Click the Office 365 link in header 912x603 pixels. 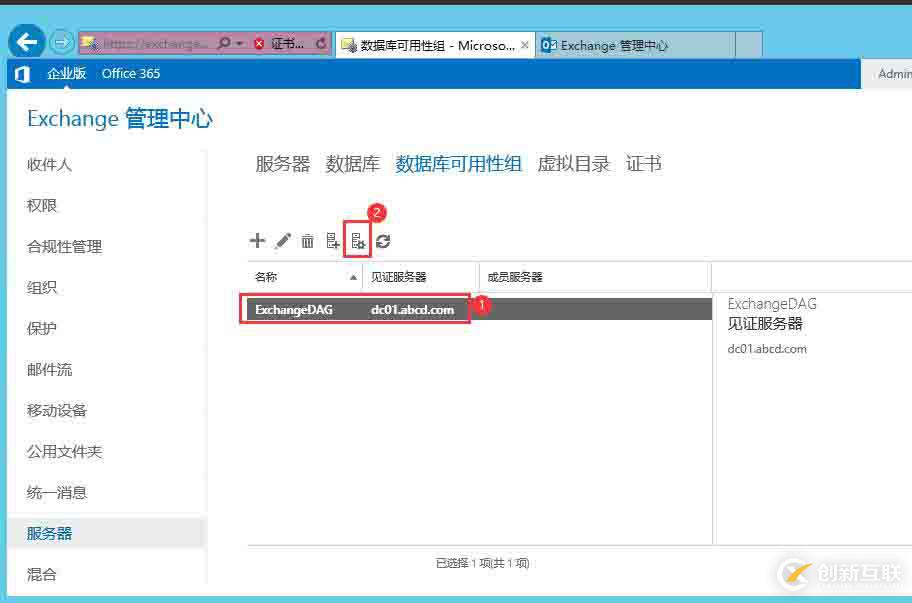click(x=130, y=73)
